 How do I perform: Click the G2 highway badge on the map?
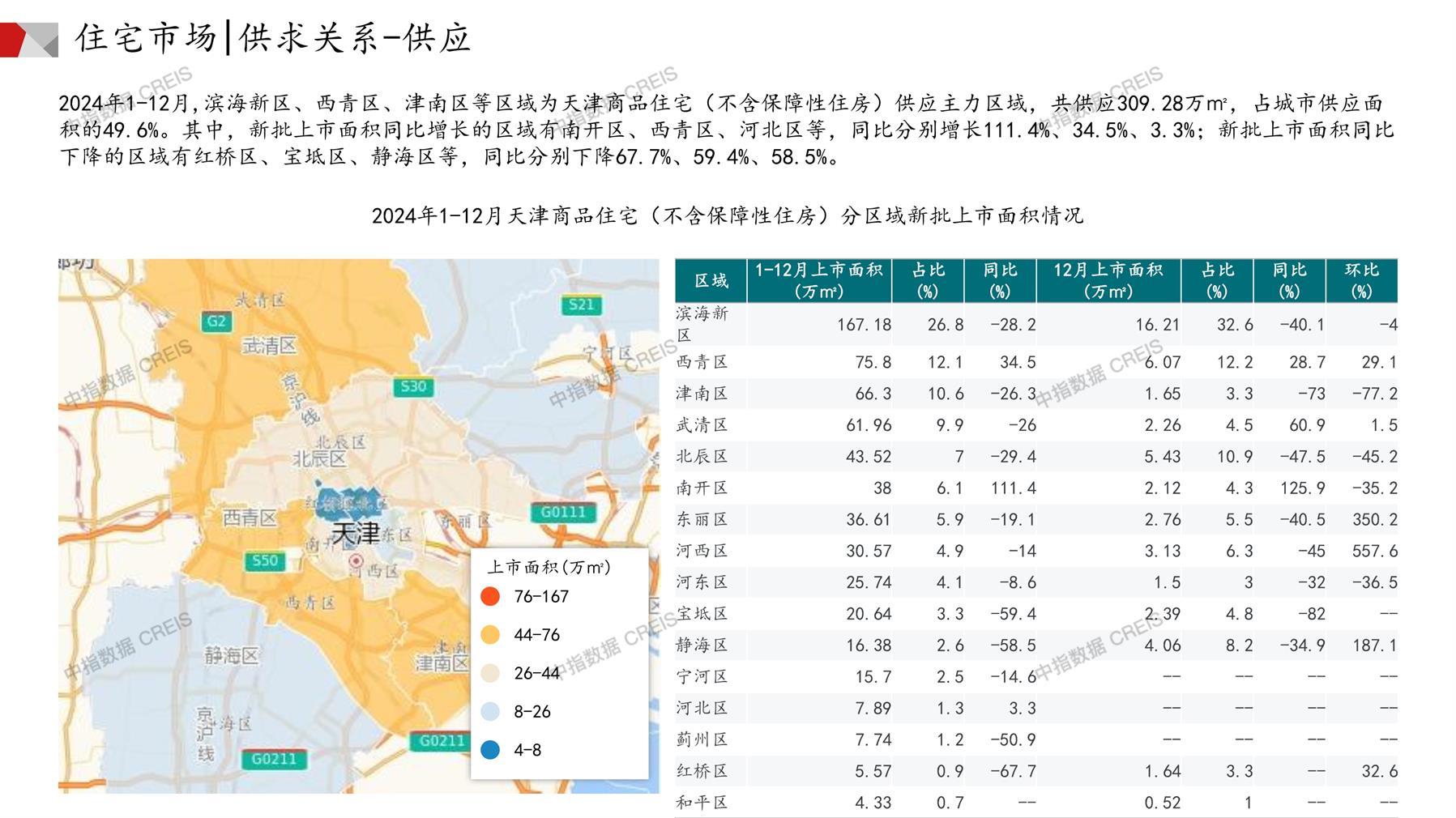coord(216,321)
